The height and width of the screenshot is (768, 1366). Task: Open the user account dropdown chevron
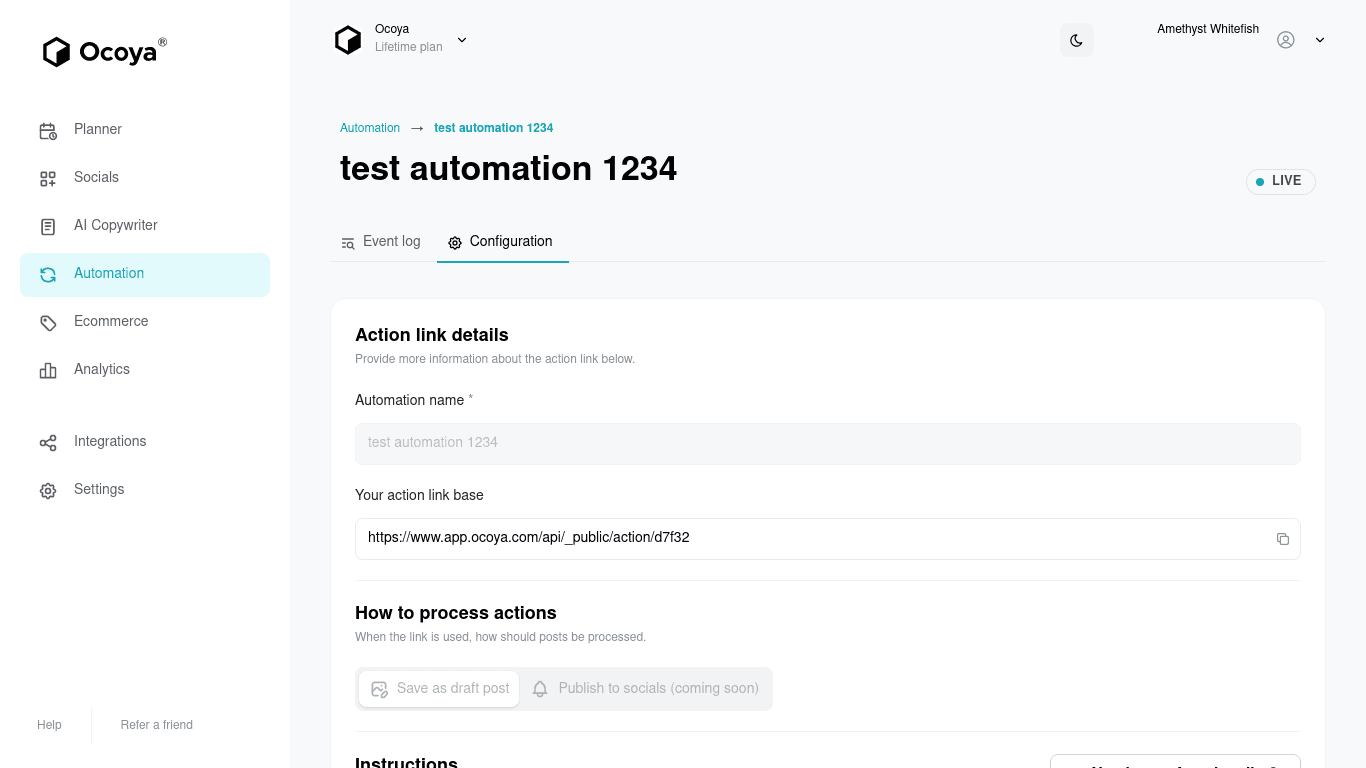pos(1320,40)
